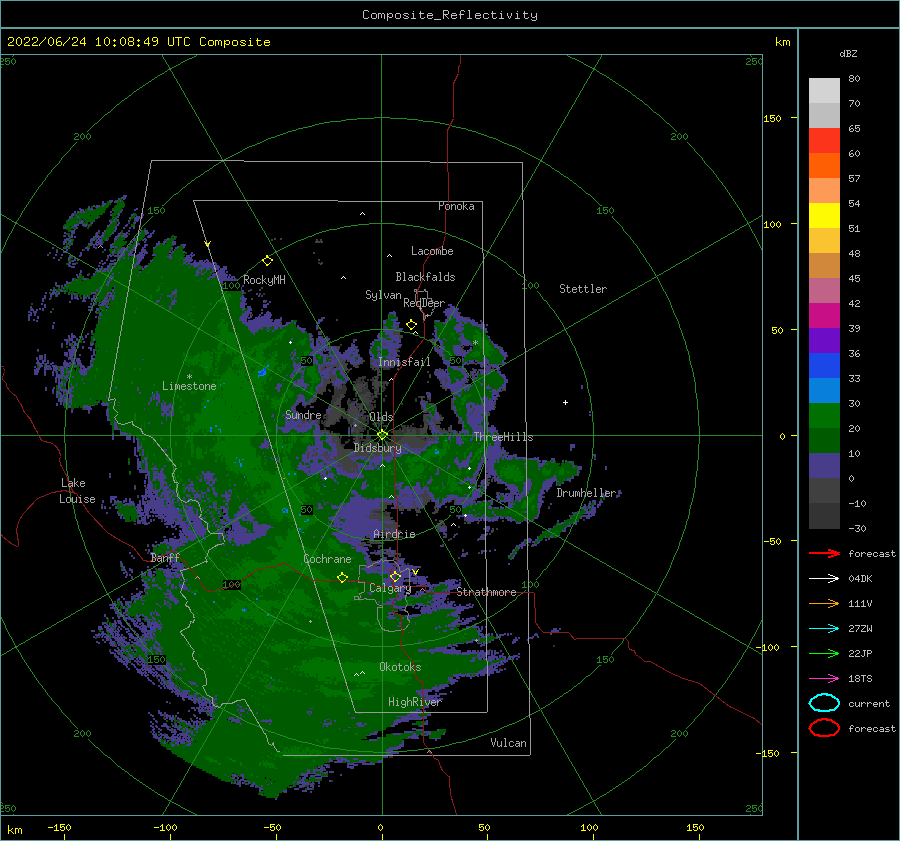This screenshot has height=841, width=900.
Task: Click yellow diamond marker beside RockyMH
Action: coord(267,261)
